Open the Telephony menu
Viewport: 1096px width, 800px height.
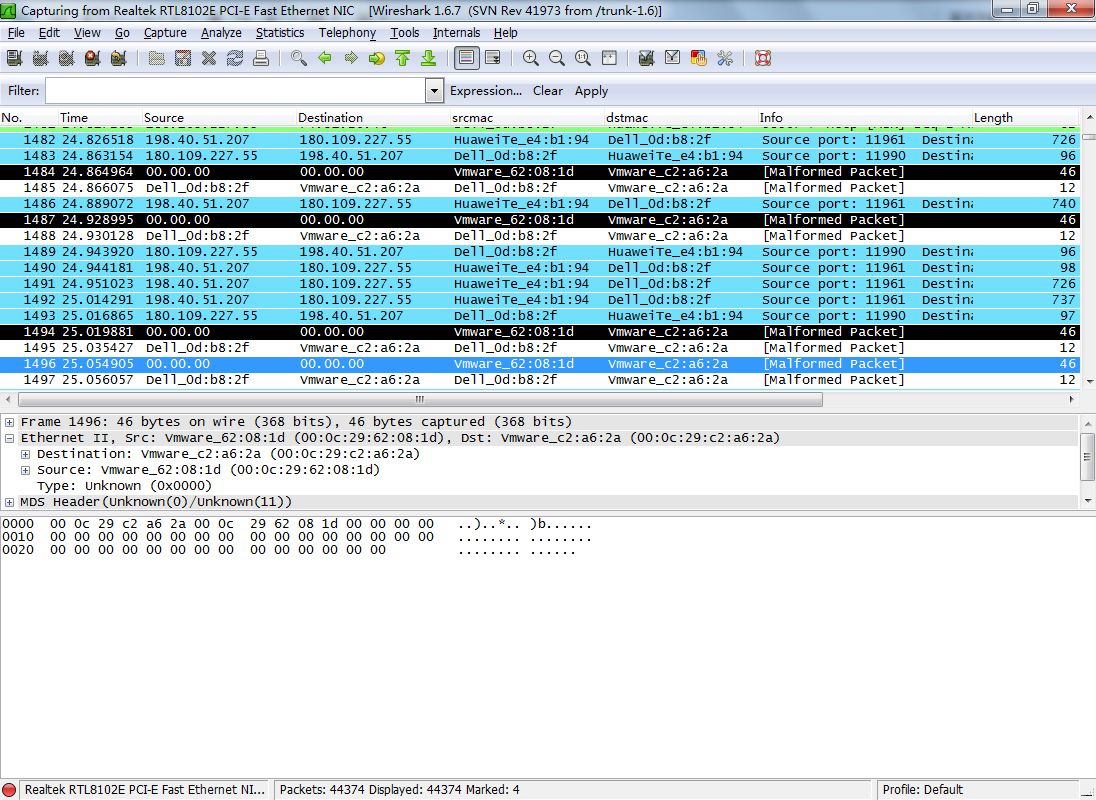click(347, 32)
